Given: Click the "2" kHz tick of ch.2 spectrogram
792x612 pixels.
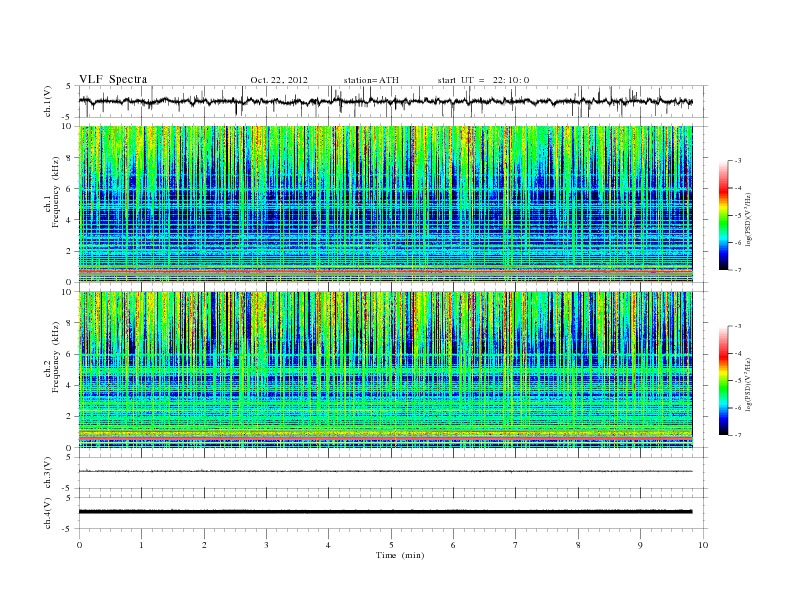Looking at the screenshot, I should click(69, 417).
